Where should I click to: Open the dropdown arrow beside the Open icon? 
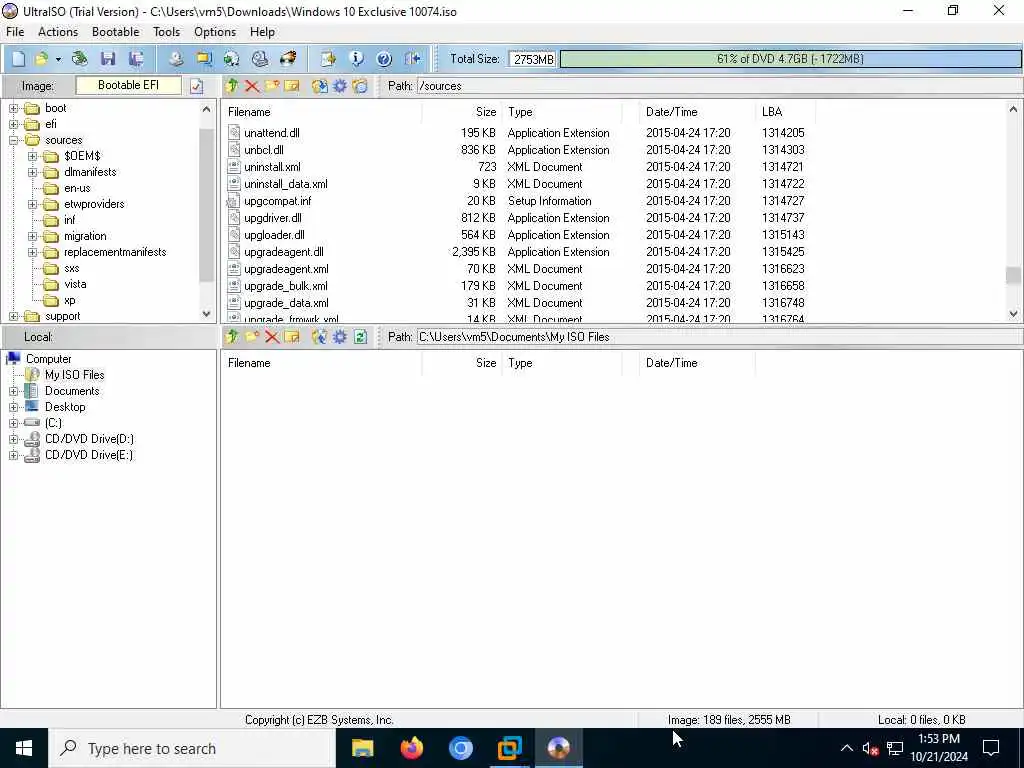click(58, 59)
